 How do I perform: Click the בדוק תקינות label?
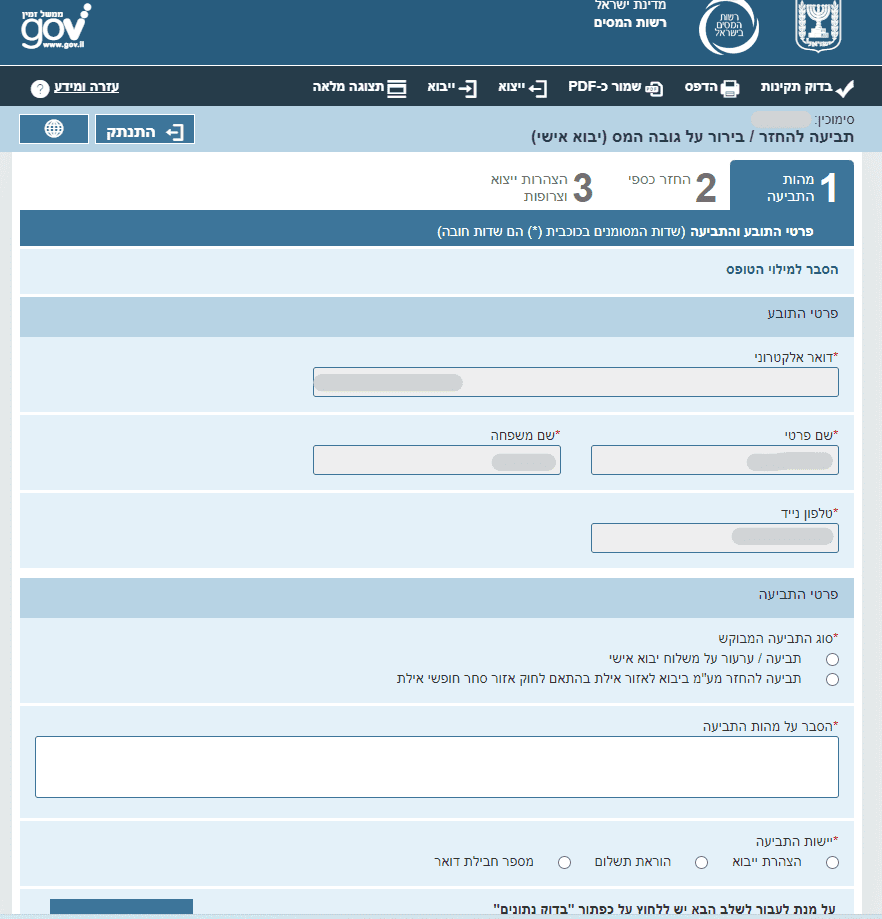(x=796, y=87)
